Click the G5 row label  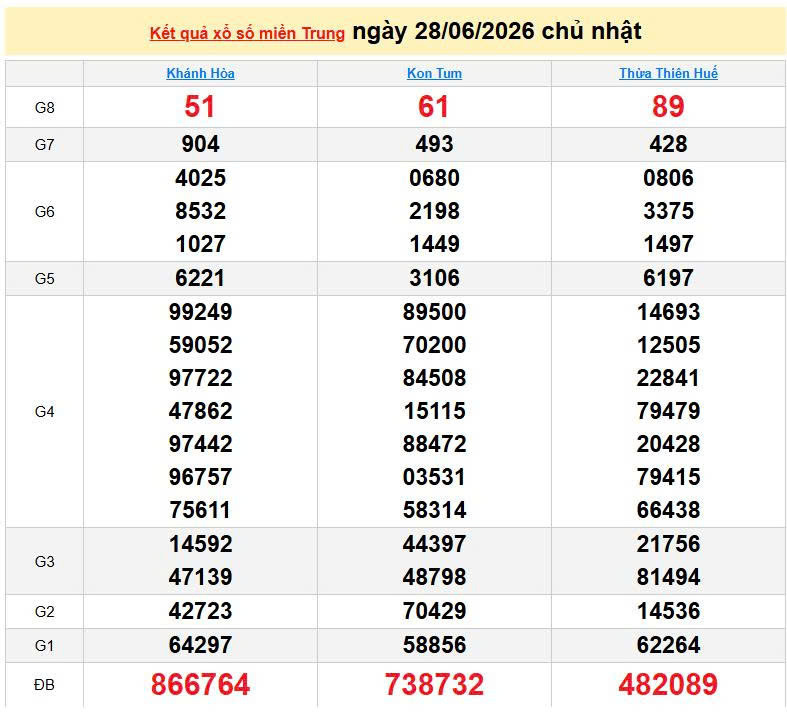[45, 278]
